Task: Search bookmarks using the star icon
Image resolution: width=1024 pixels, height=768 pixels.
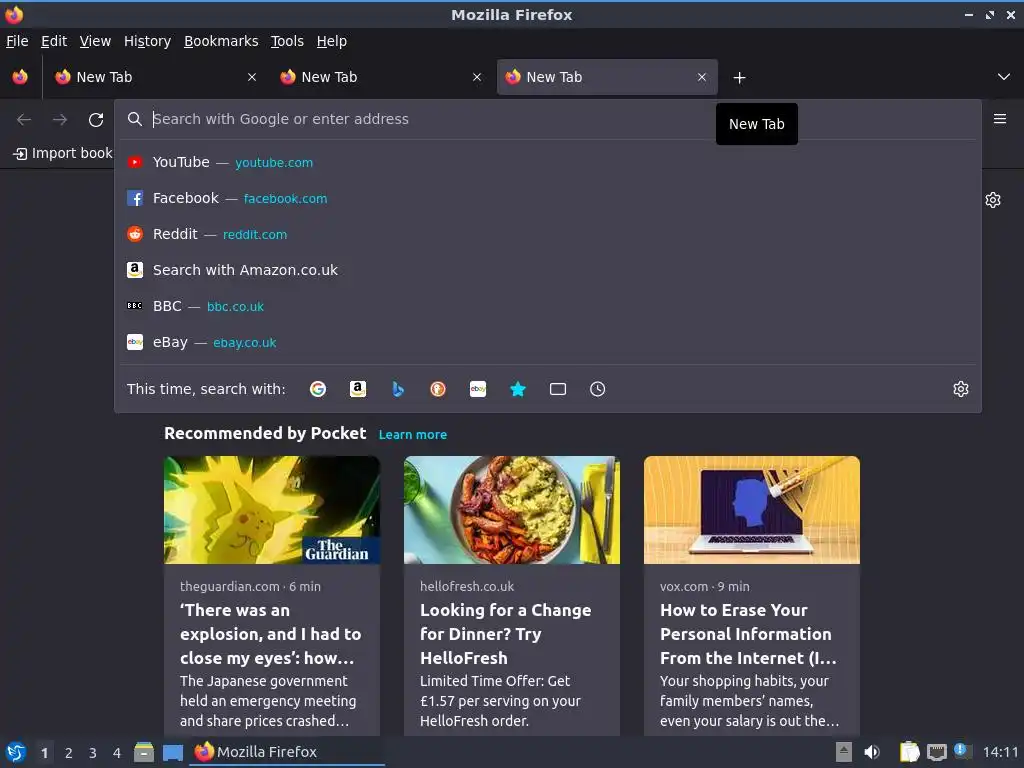Action: coord(518,389)
